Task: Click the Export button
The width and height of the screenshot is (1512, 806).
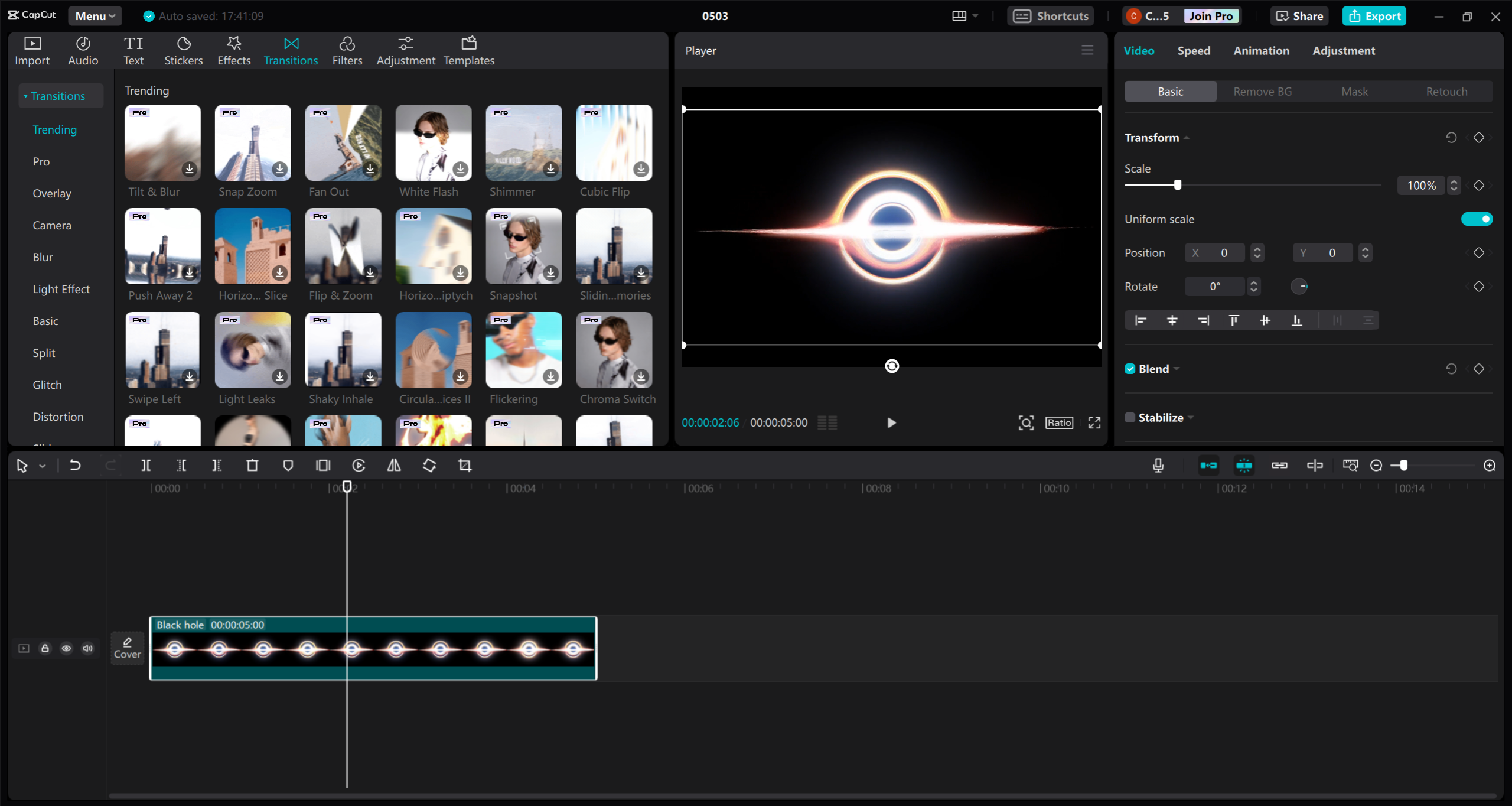Action: [1374, 16]
